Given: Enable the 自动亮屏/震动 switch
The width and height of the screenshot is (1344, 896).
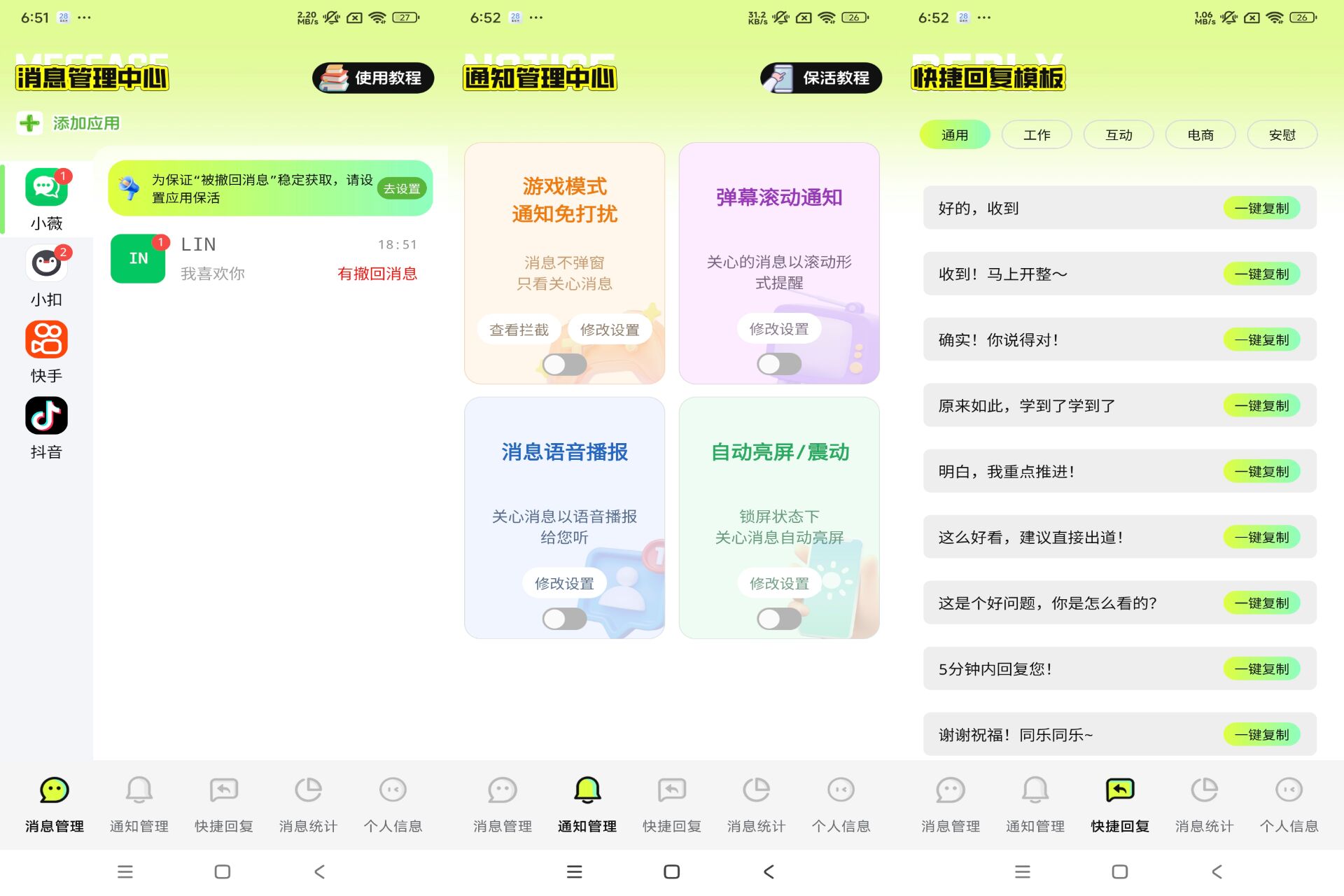Looking at the screenshot, I should click(778, 618).
